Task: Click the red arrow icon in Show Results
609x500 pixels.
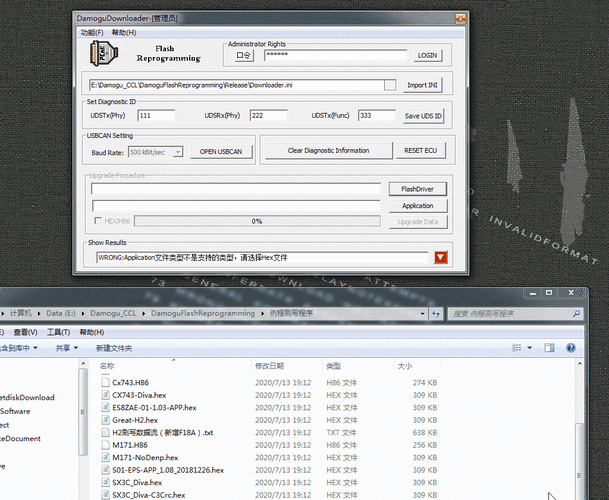Action: click(441, 258)
